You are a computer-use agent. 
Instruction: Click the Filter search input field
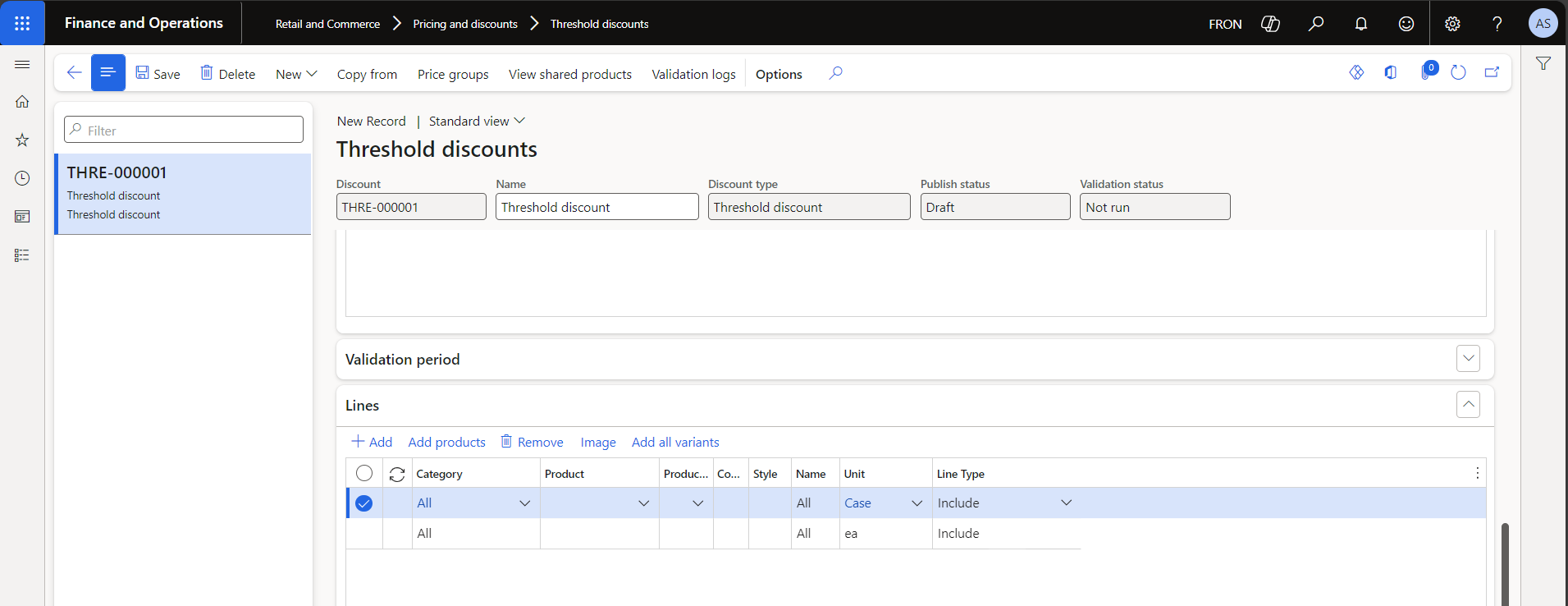pos(184,130)
